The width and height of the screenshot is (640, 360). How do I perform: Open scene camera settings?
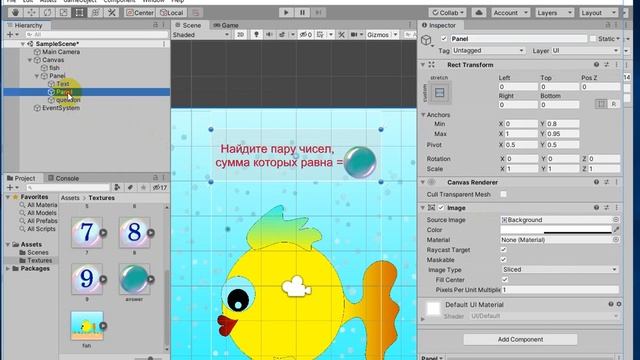click(x=356, y=35)
